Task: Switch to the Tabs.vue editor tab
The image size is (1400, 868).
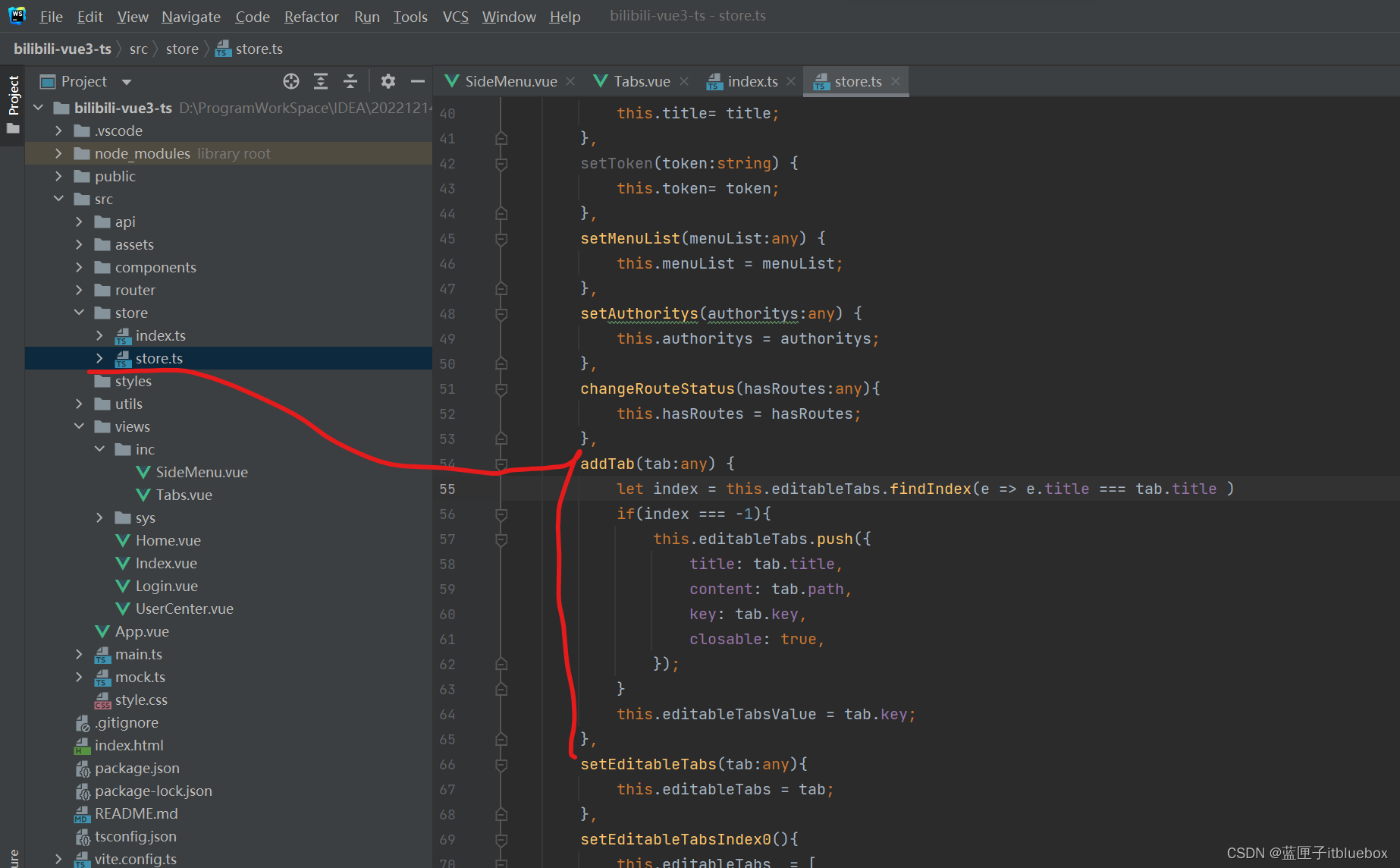Action: tap(641, 81)
